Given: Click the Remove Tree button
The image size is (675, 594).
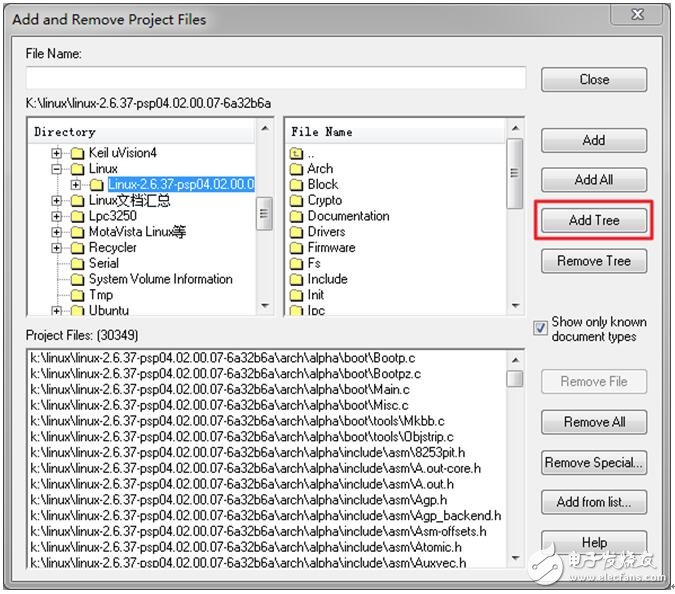Looking at the screenshot, I should 594,261.
